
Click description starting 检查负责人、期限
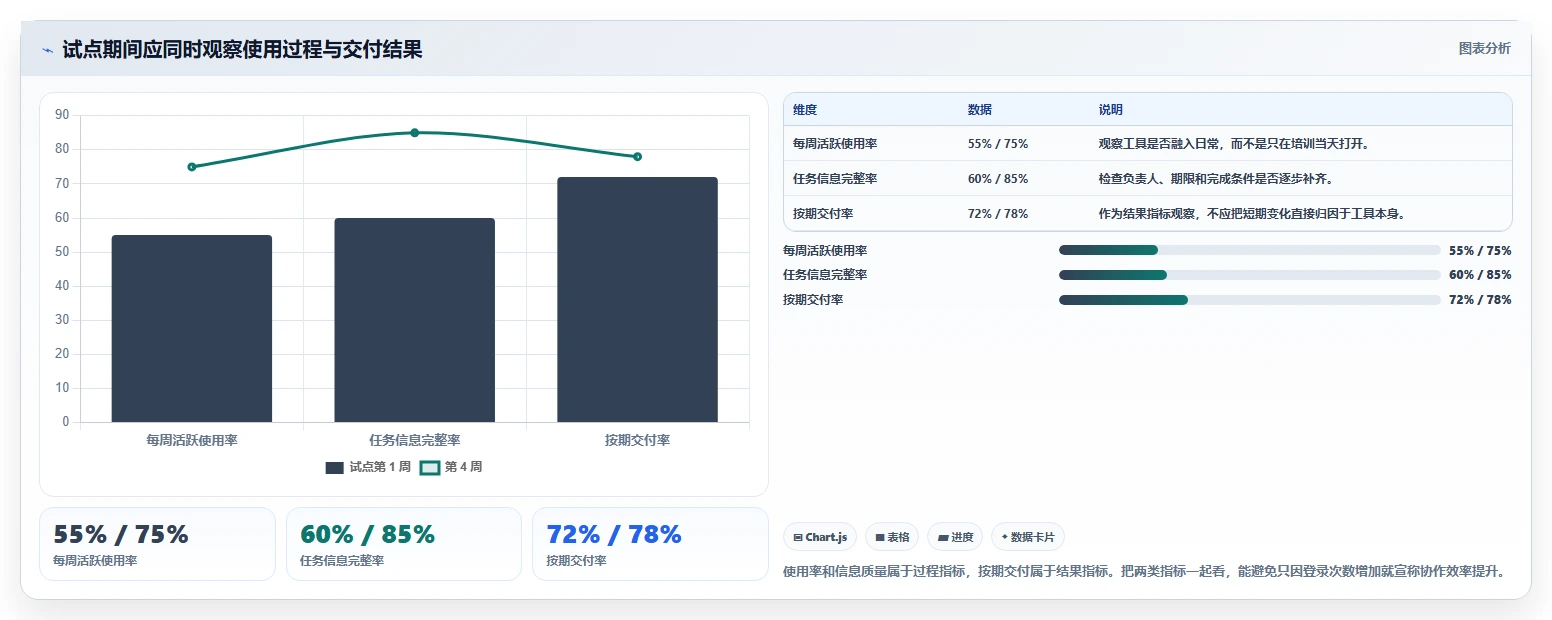coord(1216,179)
